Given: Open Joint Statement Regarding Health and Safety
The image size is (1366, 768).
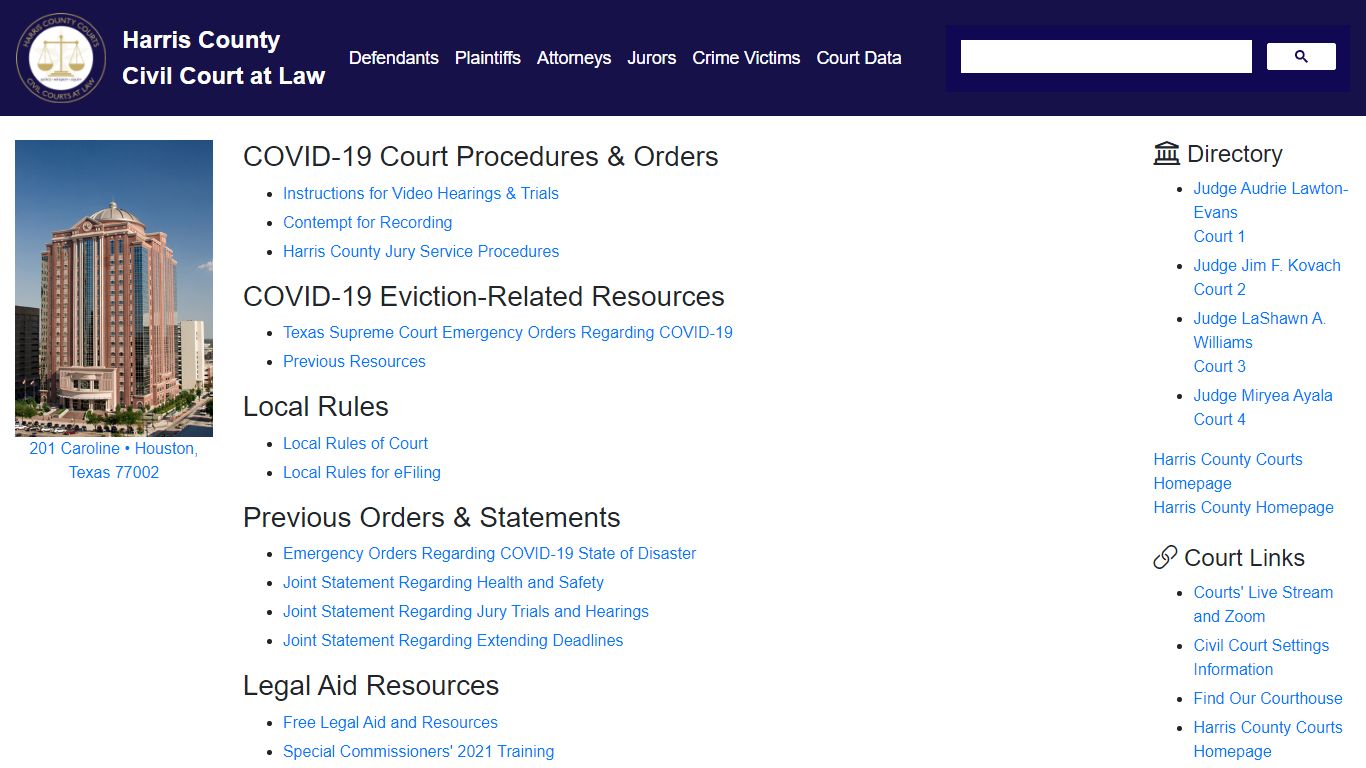Looking at the screenshot, I should pos(443,582).
